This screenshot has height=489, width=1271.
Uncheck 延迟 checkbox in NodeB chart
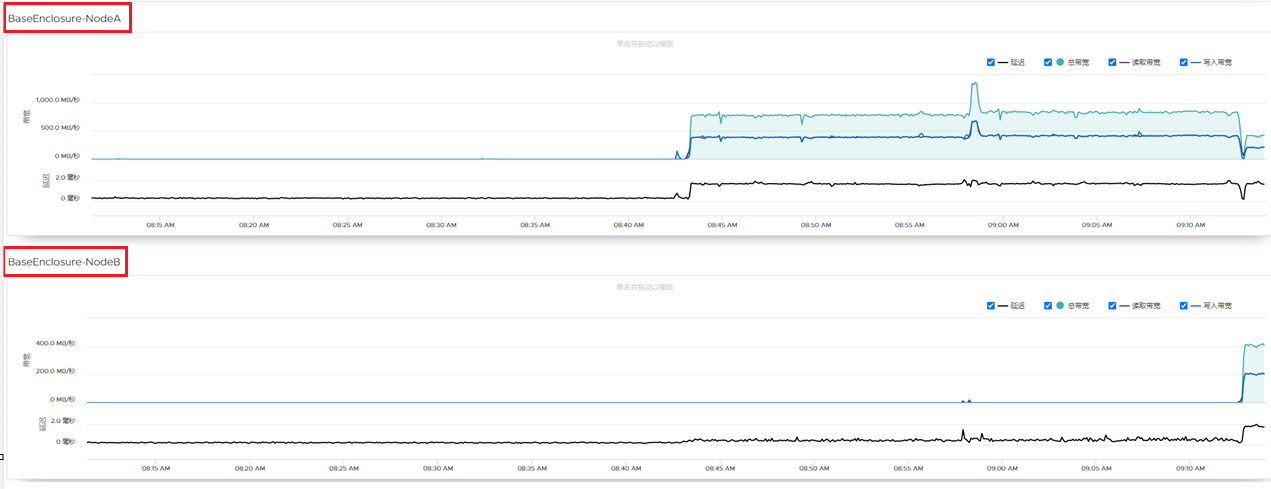[x=991, y=305]
